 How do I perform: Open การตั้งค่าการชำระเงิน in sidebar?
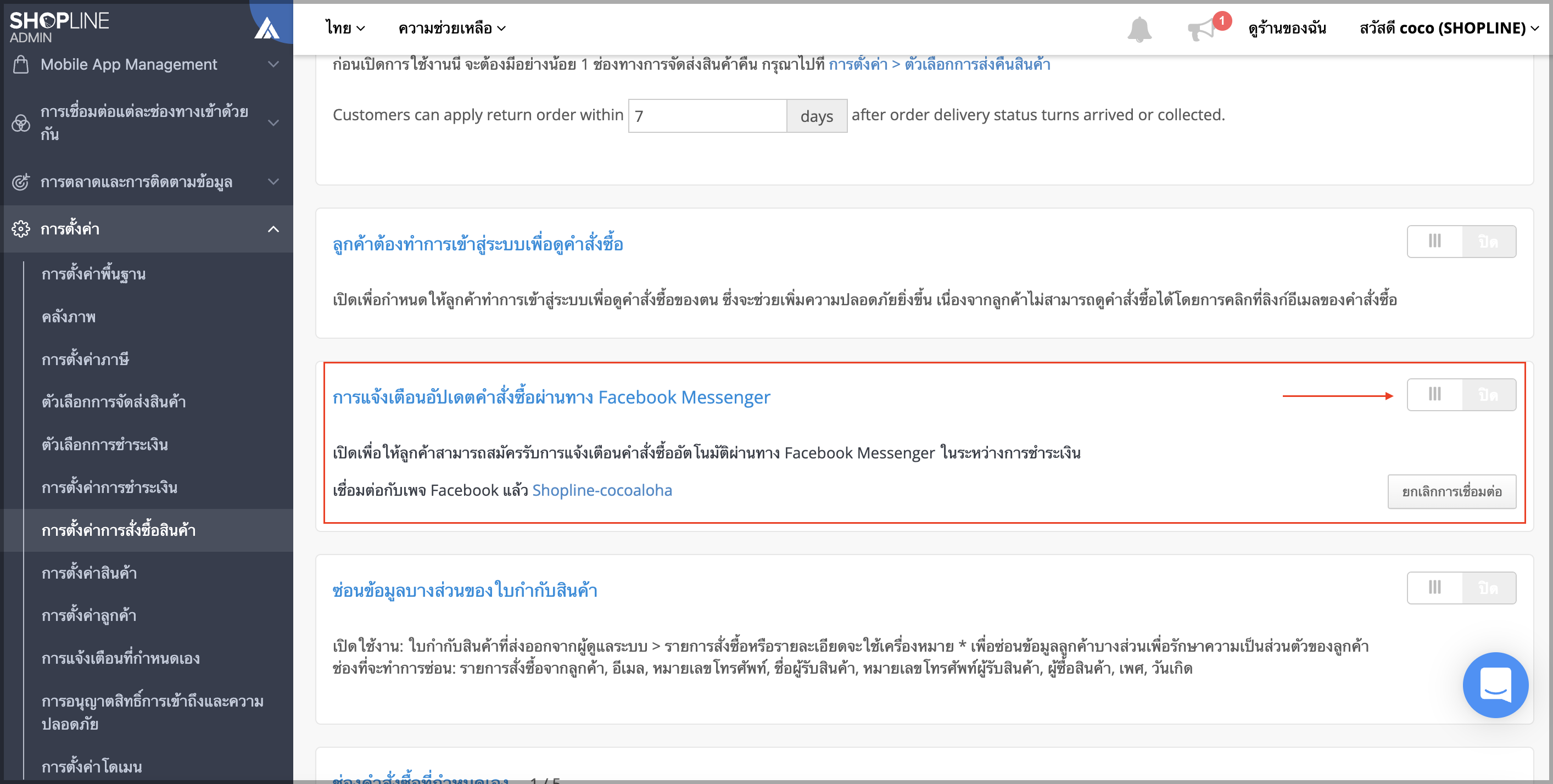point(109,488)
